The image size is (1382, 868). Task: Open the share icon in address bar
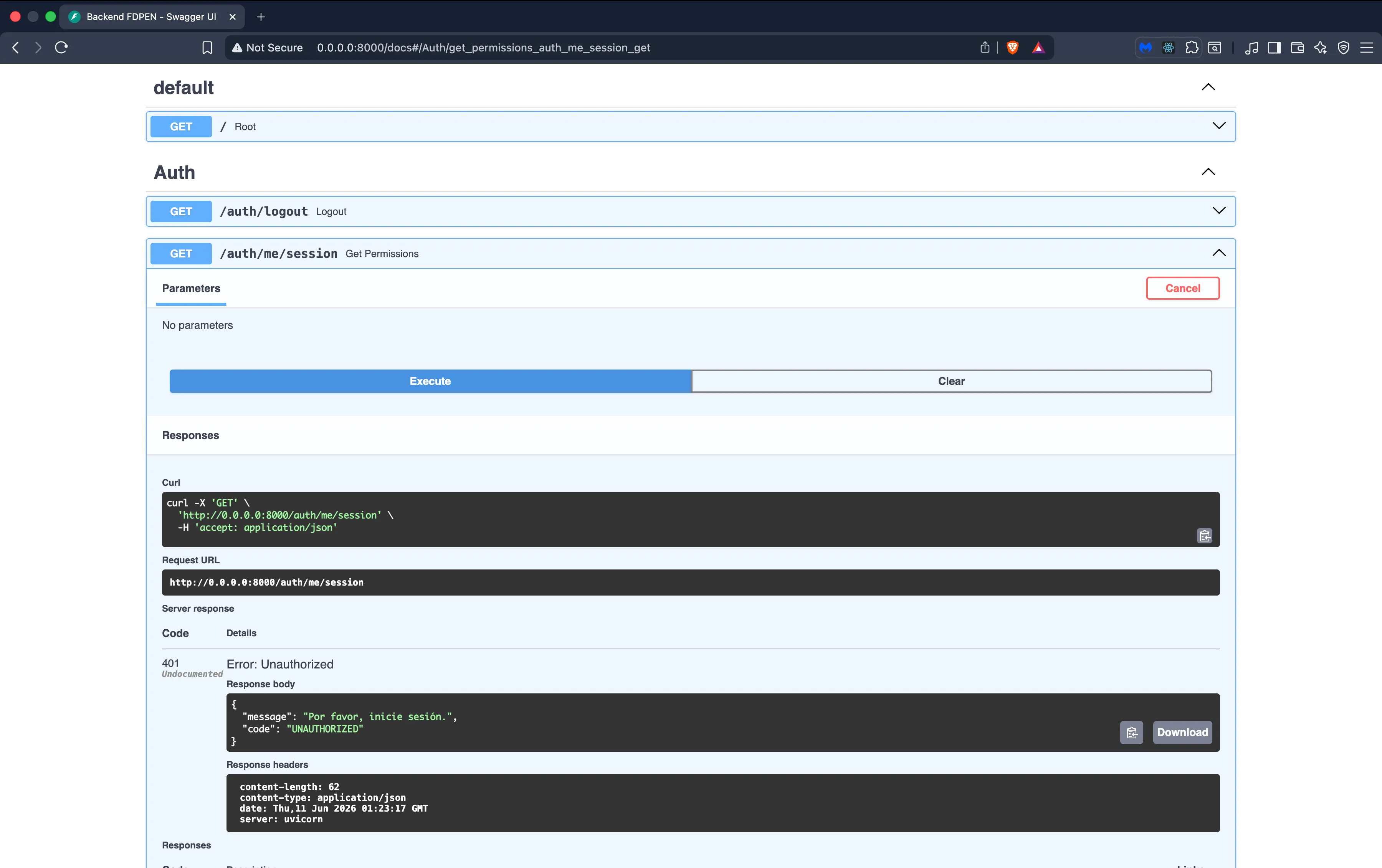[985, 48]
